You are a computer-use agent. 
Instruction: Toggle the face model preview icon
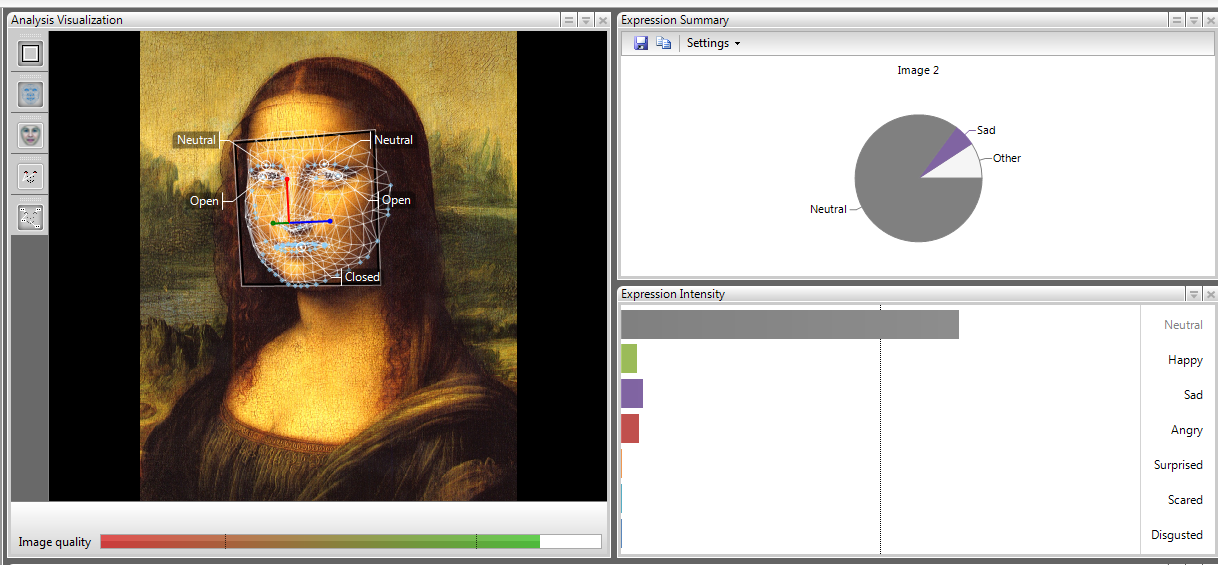pyautogui.click(x=31, y=135)
